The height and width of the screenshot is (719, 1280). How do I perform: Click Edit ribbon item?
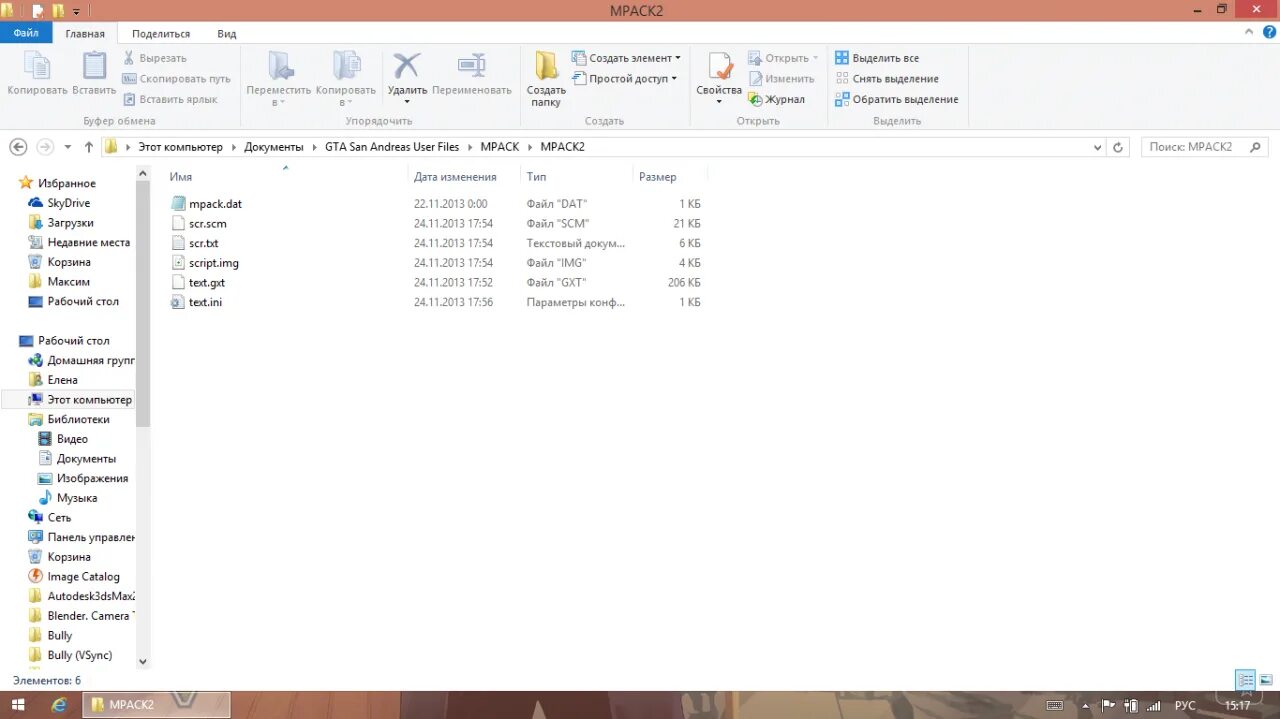[x=781, y=79]
